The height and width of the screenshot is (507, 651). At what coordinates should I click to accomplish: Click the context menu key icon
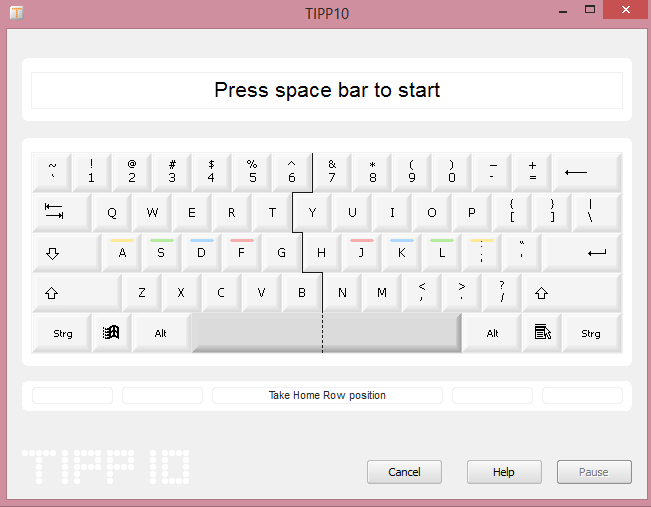(542, 333)
